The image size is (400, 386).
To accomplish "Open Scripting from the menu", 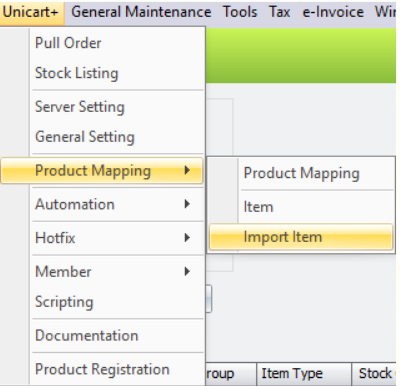I will tap(102, 302).
